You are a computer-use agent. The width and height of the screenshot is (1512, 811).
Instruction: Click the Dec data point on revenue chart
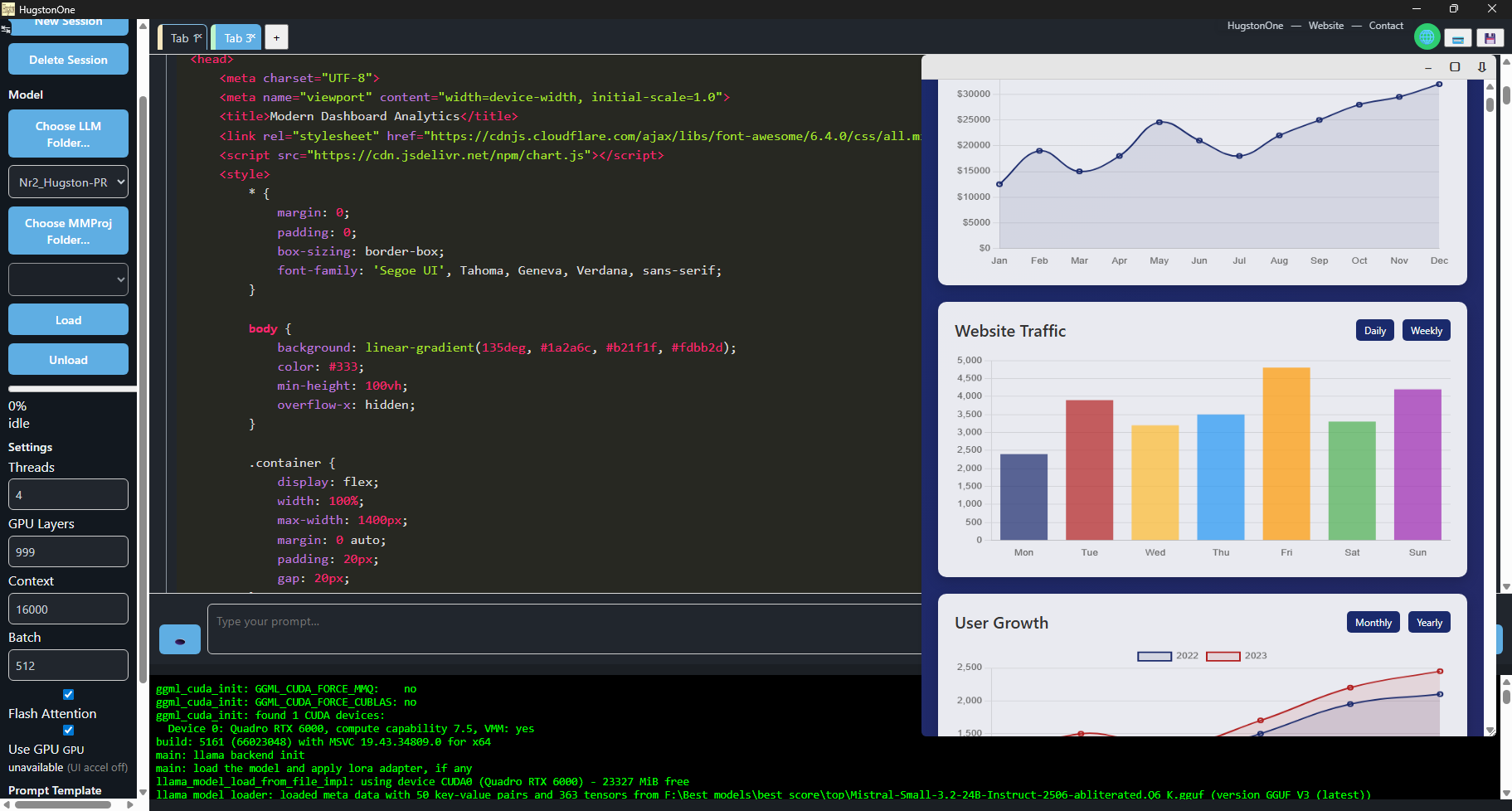[1439, 85]
